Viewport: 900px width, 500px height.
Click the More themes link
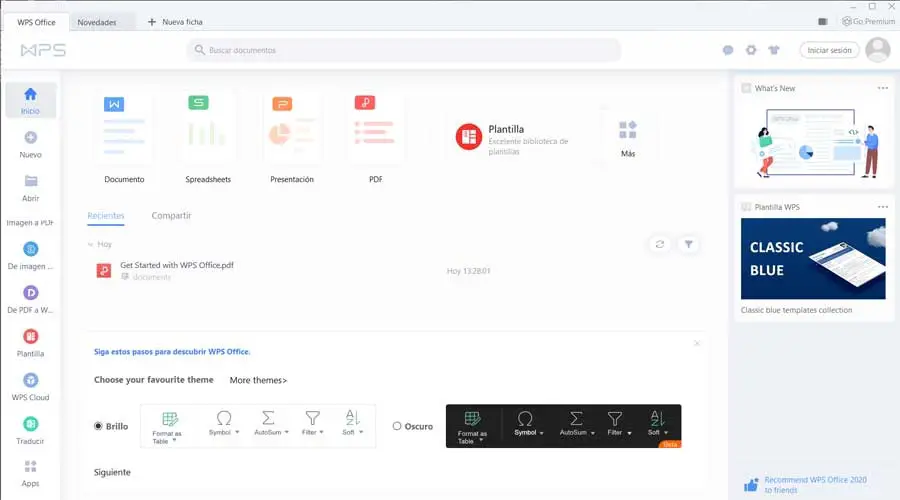pyautogui.click(x=258, y=380)
